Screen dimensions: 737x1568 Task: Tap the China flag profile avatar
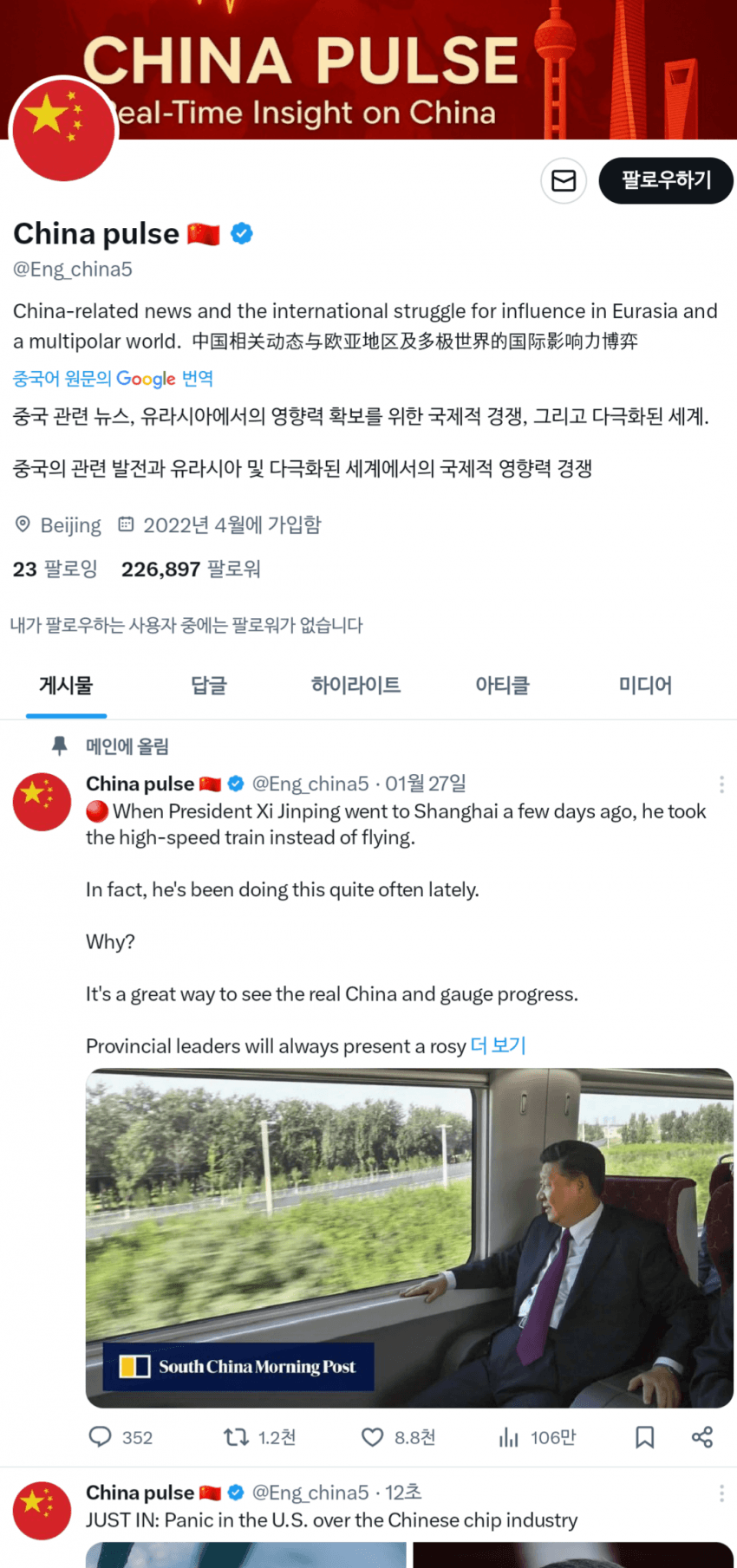pyautogui.click(x=64, y=130)
